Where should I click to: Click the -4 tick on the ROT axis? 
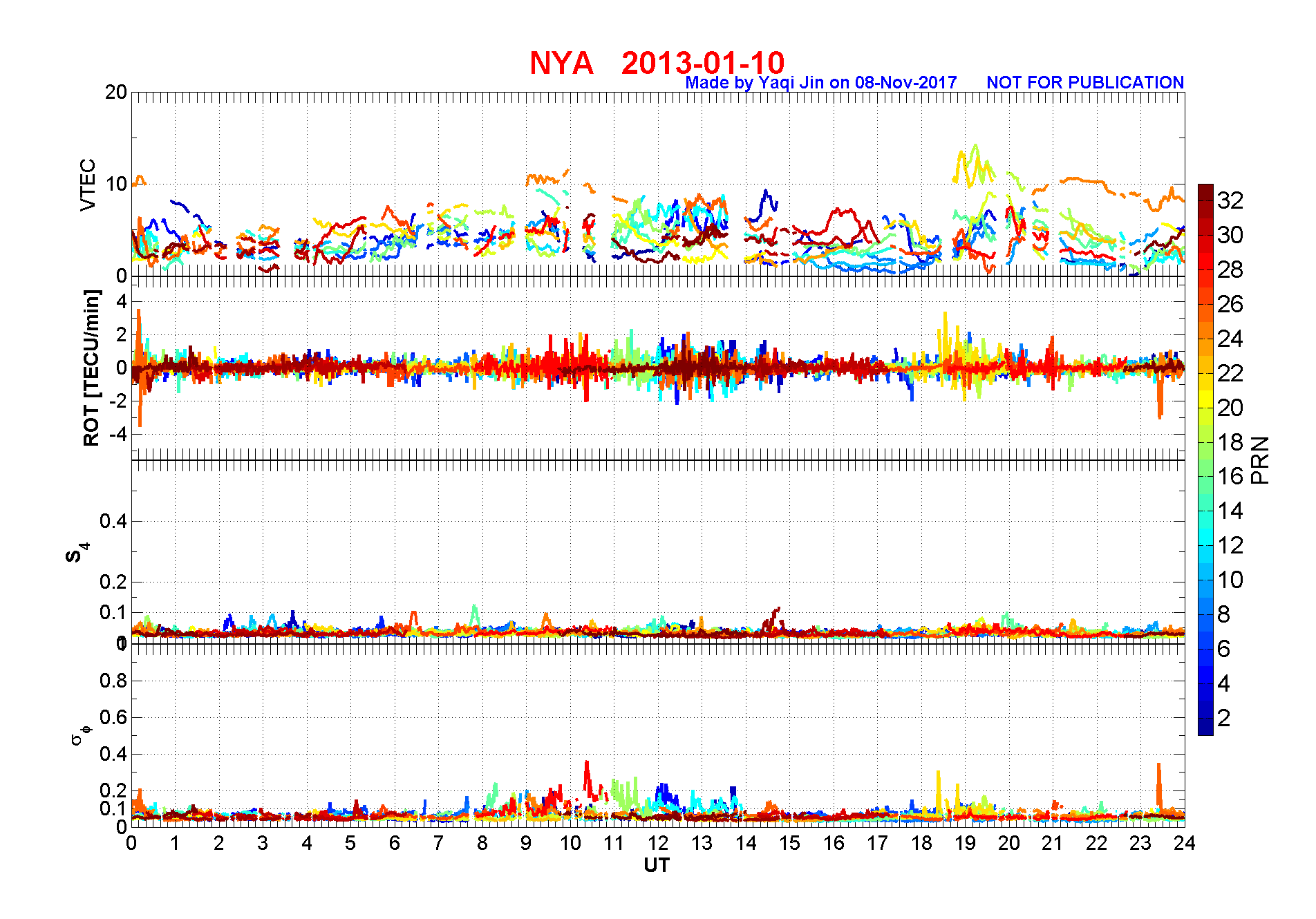pyautogui.click(x=117, y=434)
